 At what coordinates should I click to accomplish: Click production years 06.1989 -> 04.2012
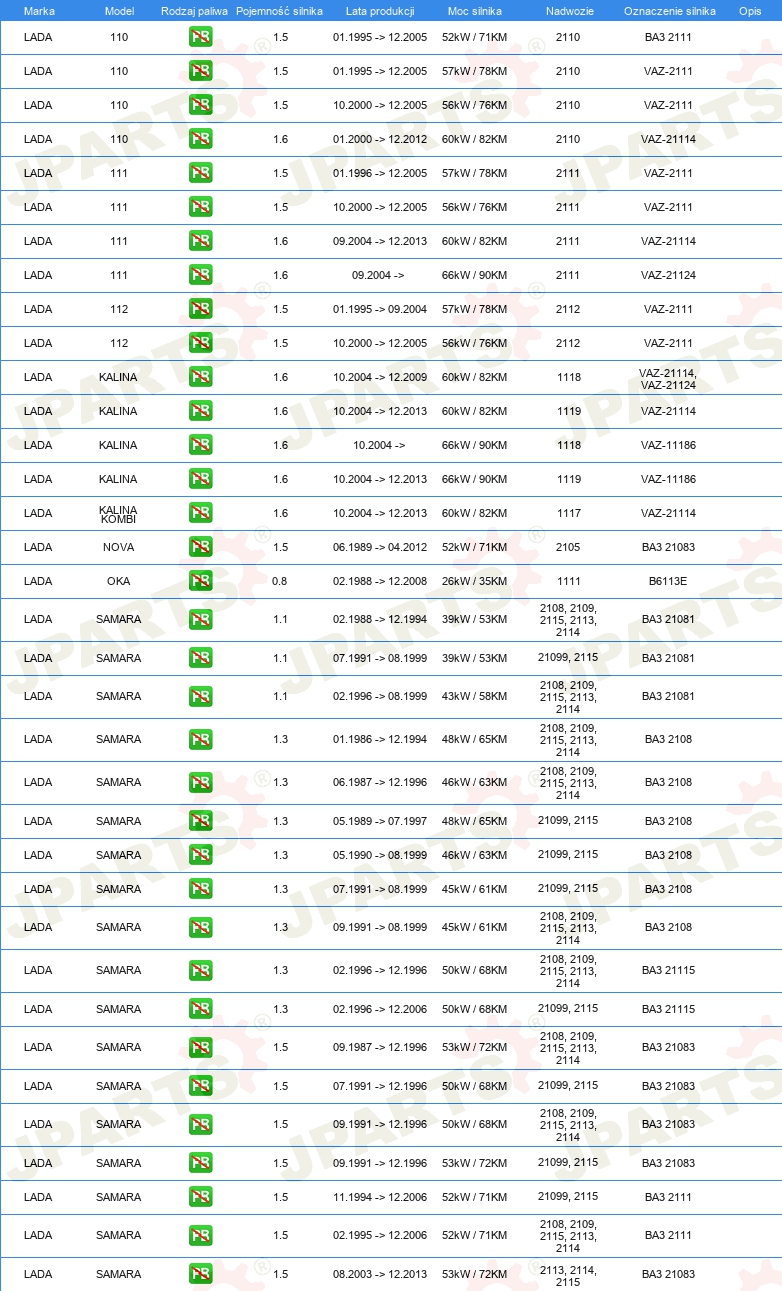pyautogui.click(x=380, y=548)
